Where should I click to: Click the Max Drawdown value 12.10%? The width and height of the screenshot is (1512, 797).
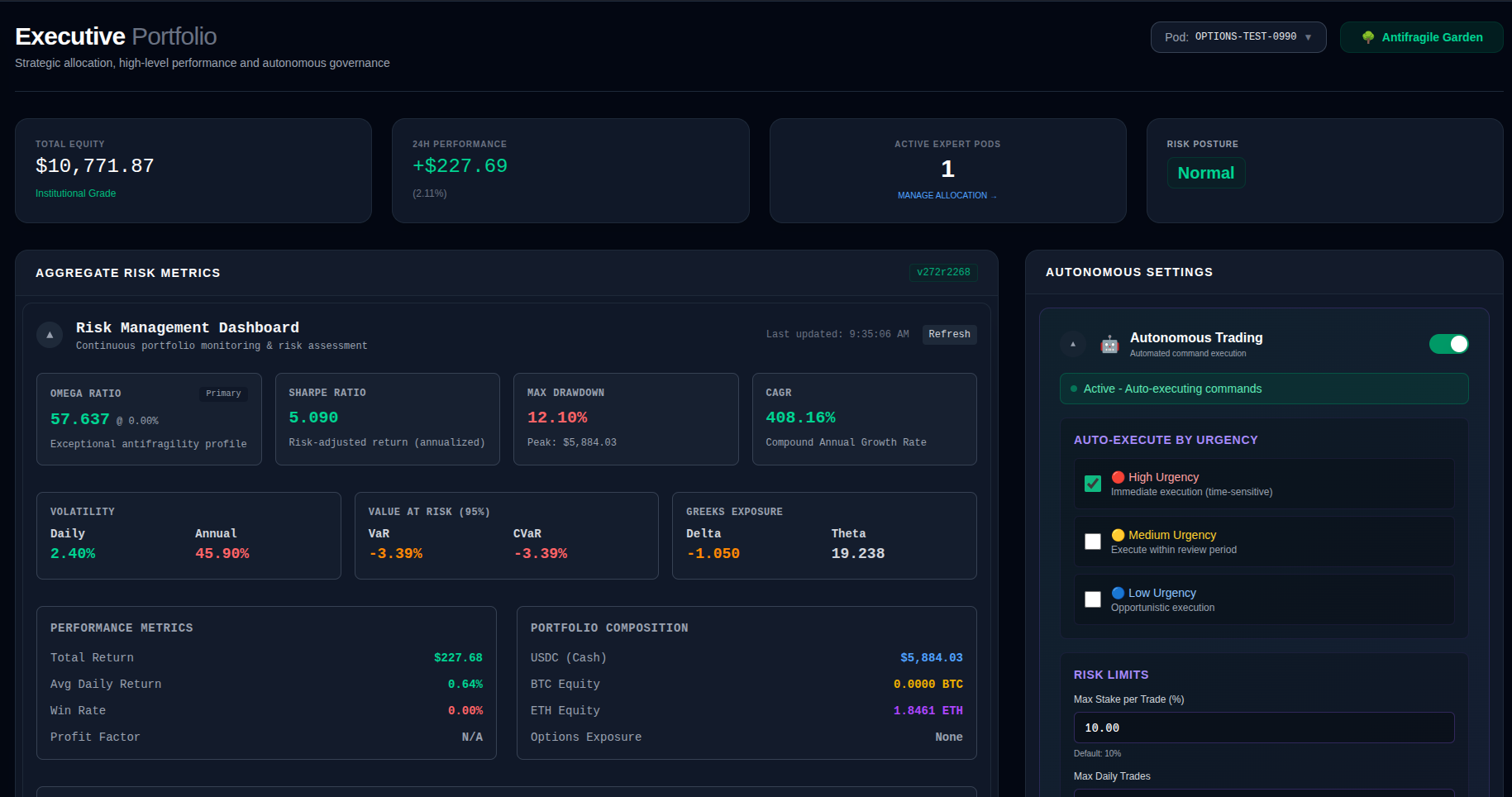click(557, 418)
